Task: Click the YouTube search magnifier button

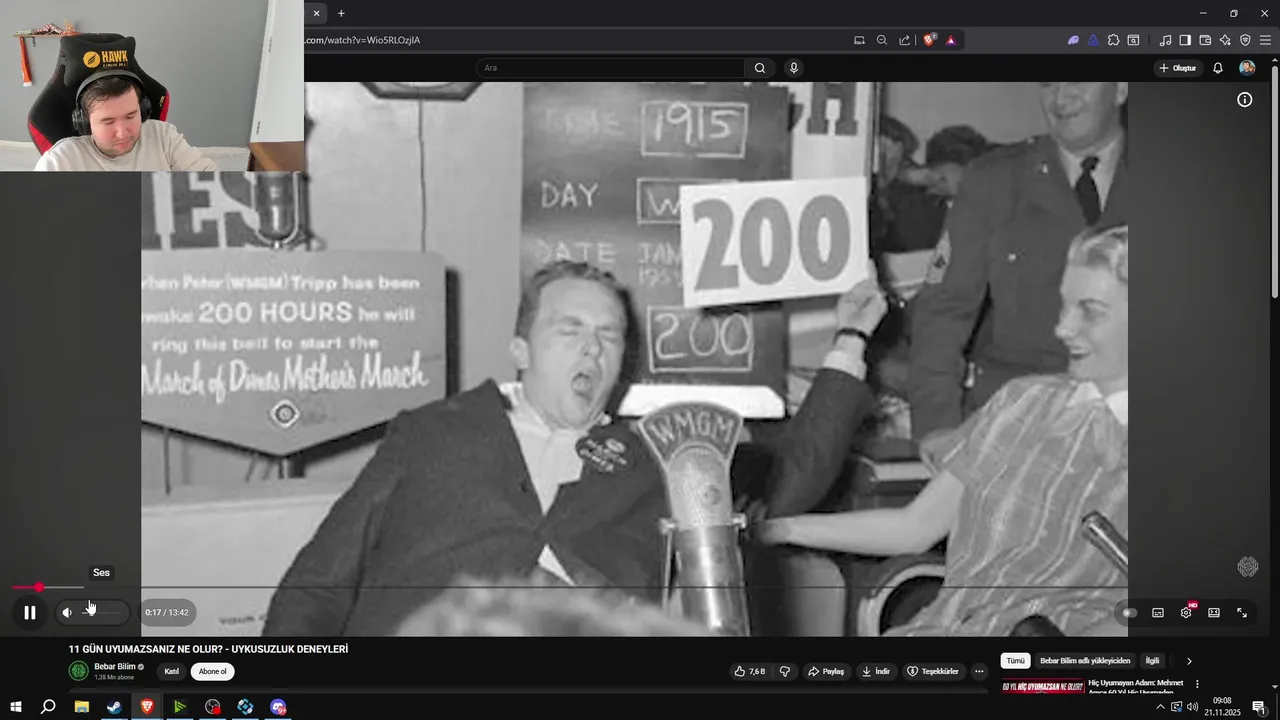Action: pyautogui.click(x=760, y=68)
